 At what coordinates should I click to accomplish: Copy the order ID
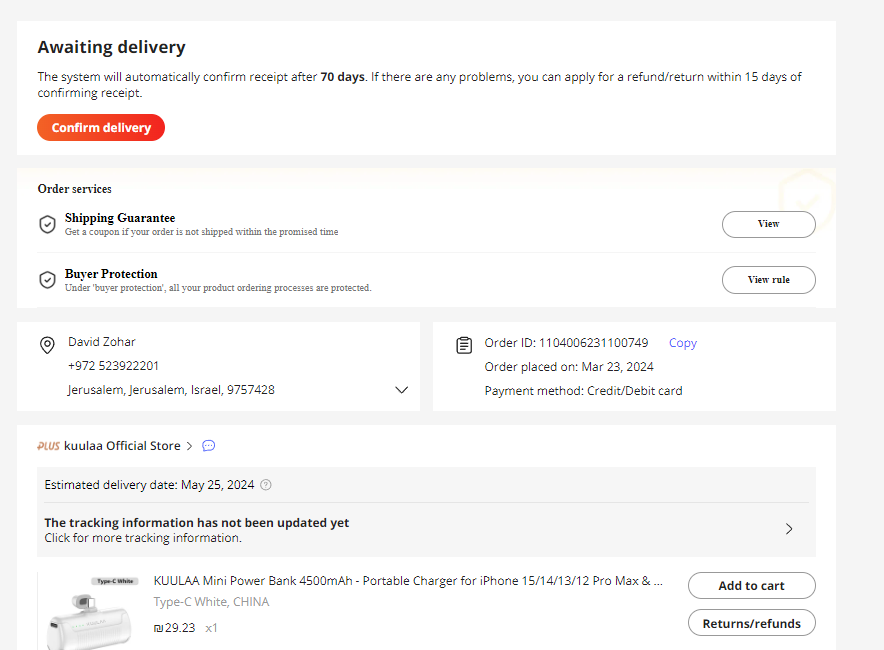click(683, 343)
